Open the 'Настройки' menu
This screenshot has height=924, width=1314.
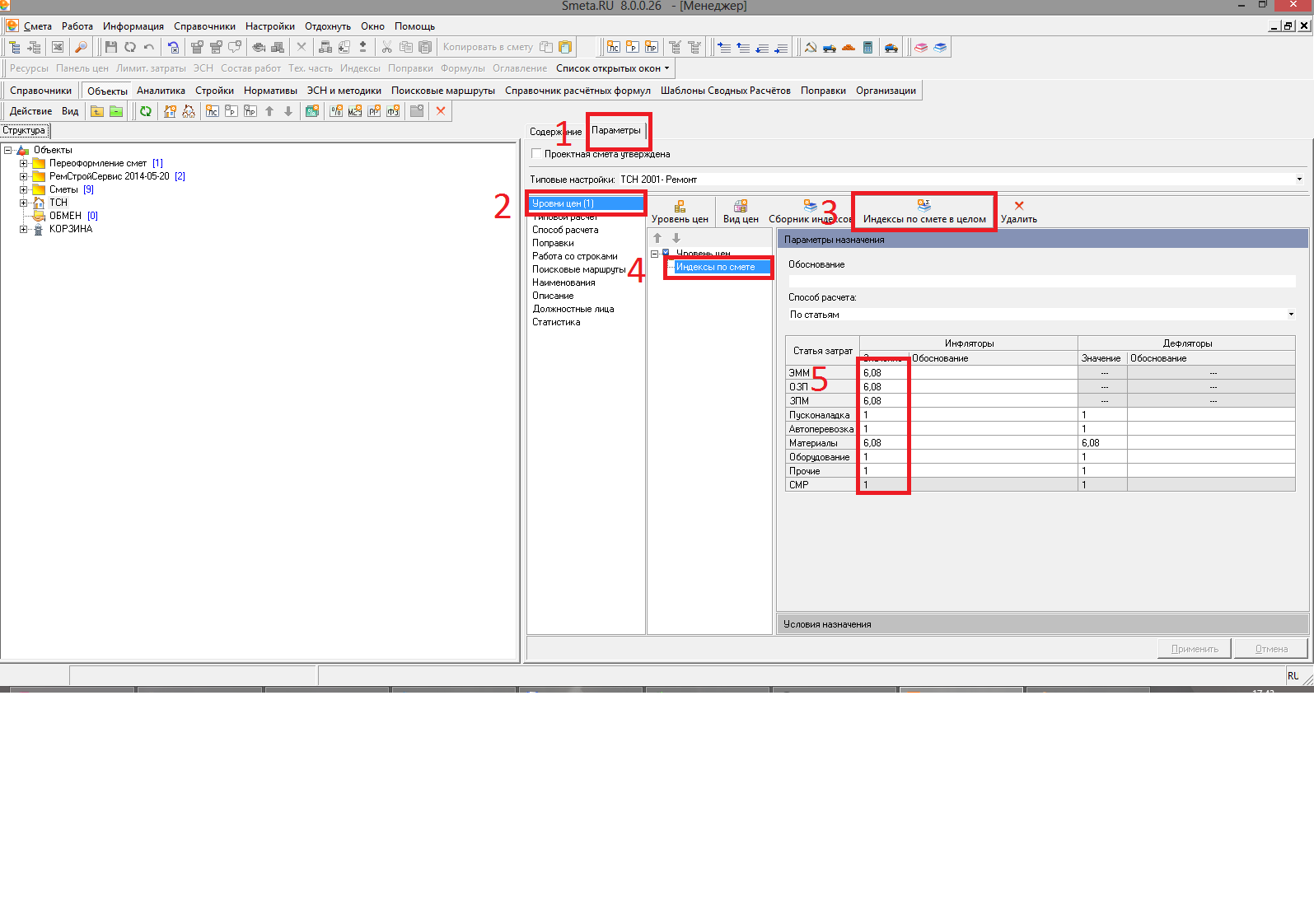(269, 26)
